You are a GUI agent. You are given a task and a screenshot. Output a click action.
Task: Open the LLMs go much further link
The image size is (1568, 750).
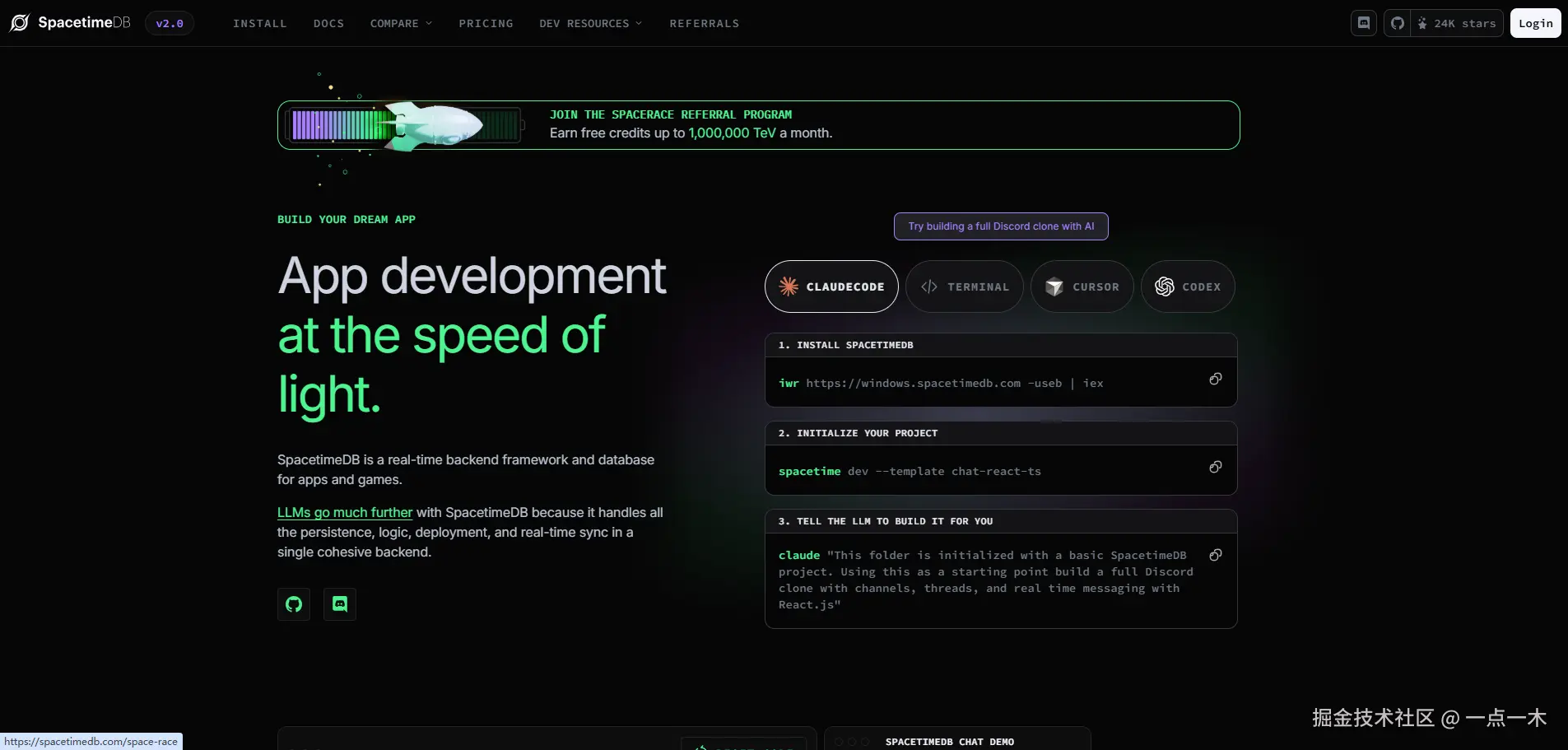pos(344,511)
